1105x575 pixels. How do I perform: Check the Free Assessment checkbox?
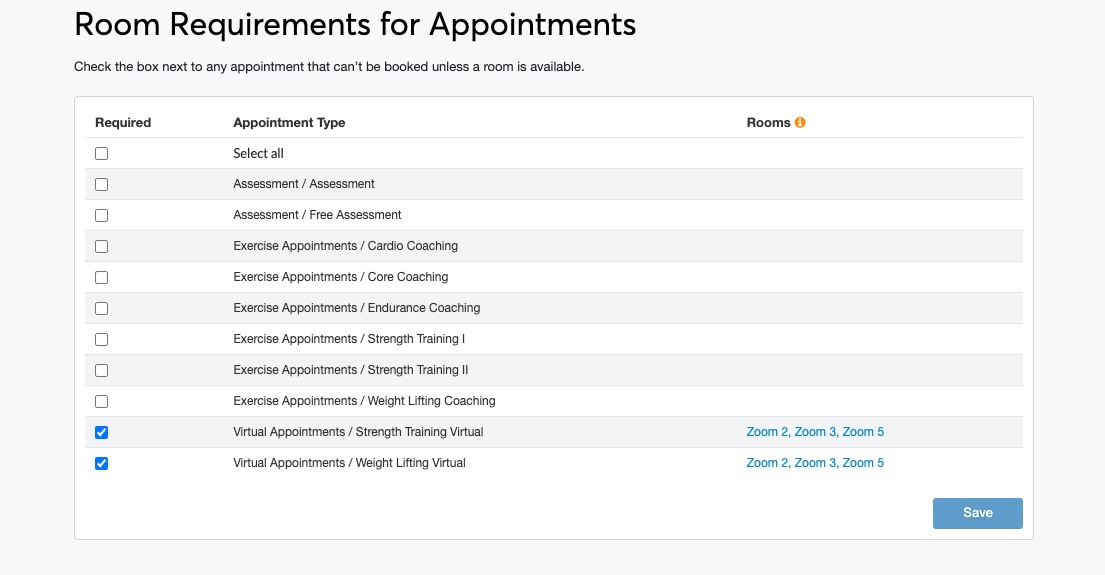(101, 216)
